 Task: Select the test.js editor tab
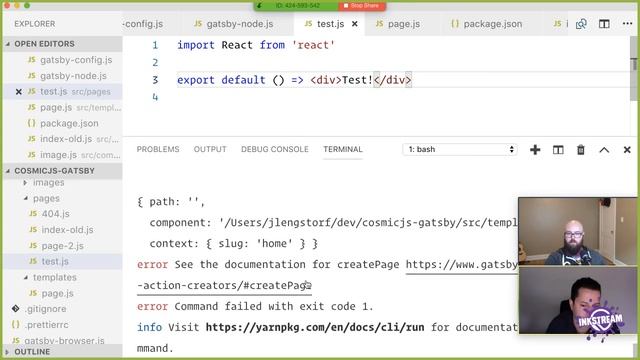330,24
